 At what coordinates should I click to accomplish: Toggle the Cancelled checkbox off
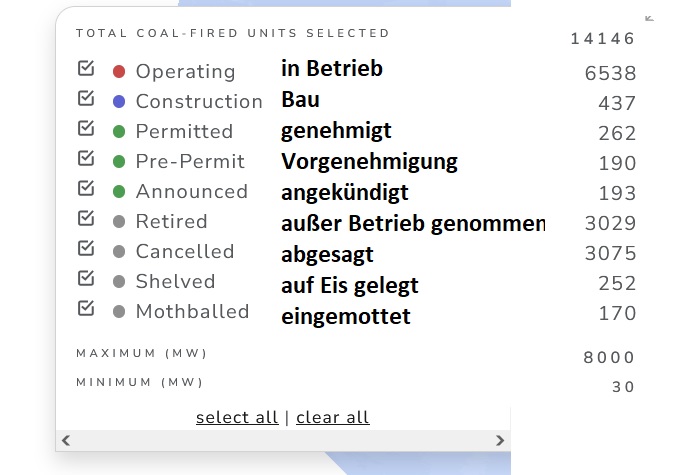86,249
